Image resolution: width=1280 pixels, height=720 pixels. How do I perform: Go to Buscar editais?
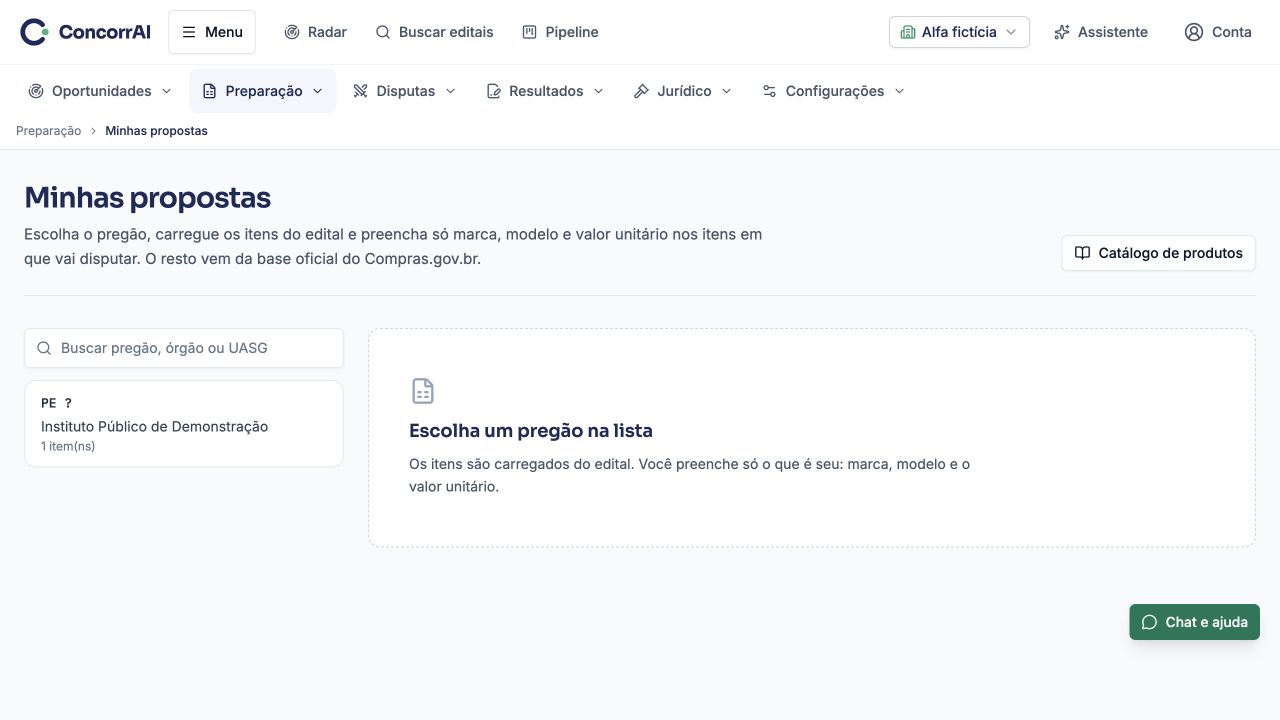434,32
